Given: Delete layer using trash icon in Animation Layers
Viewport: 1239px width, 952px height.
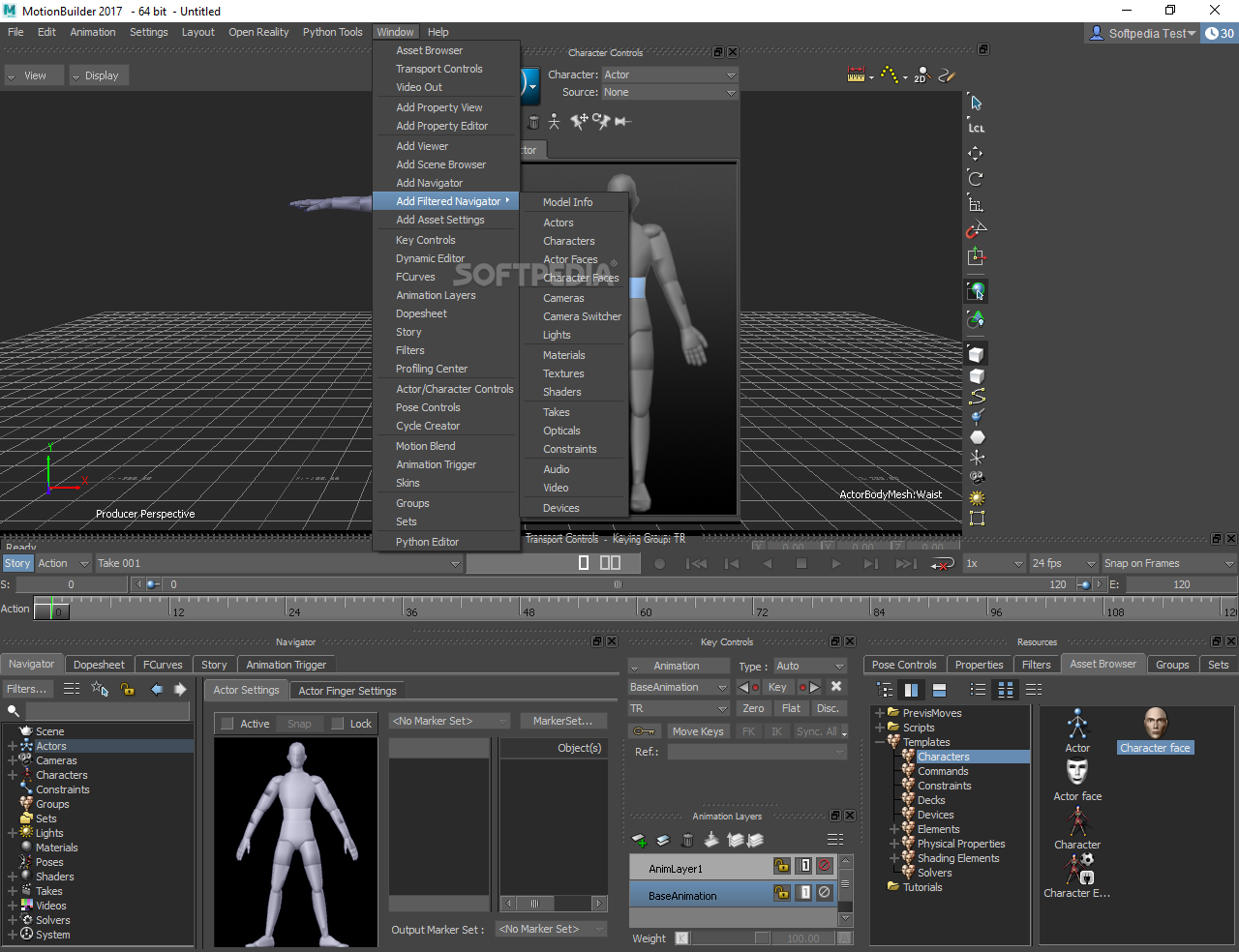Looking at the screenshot, I should 687,840.
